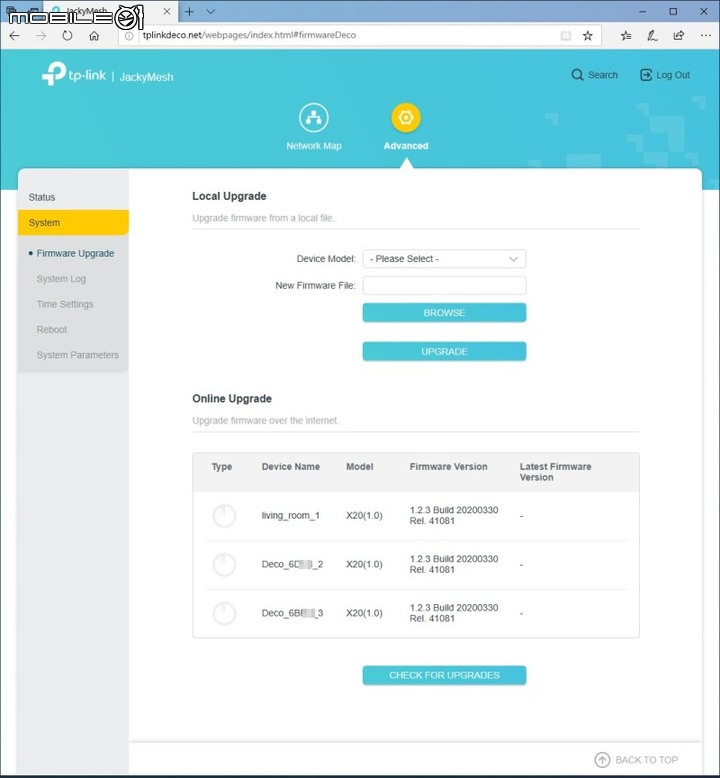Click the browser address bar URL
Viewport: 720px width, 778px height.
click(x=249, y=35)
